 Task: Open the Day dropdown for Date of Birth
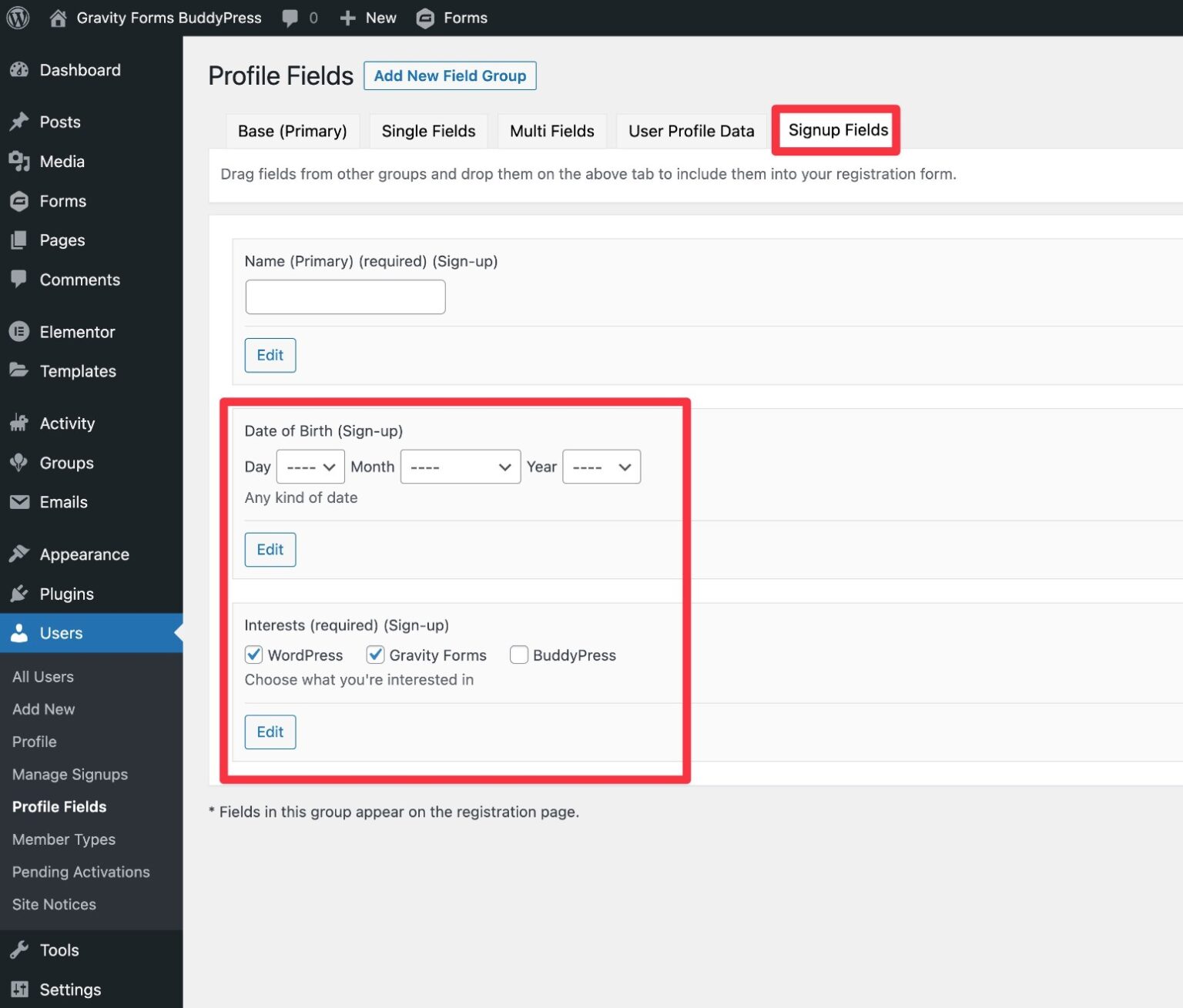point(310,467)
